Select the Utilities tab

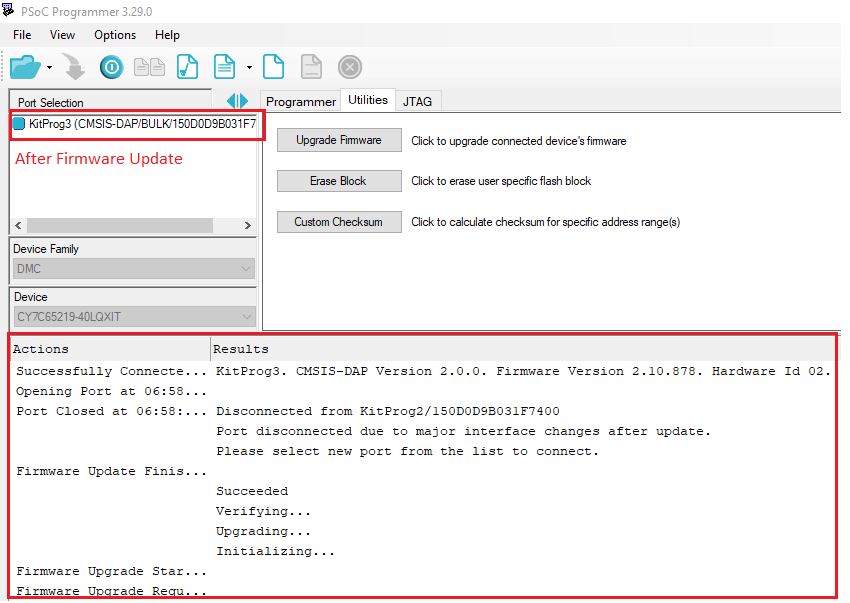[x=368, y=100]
